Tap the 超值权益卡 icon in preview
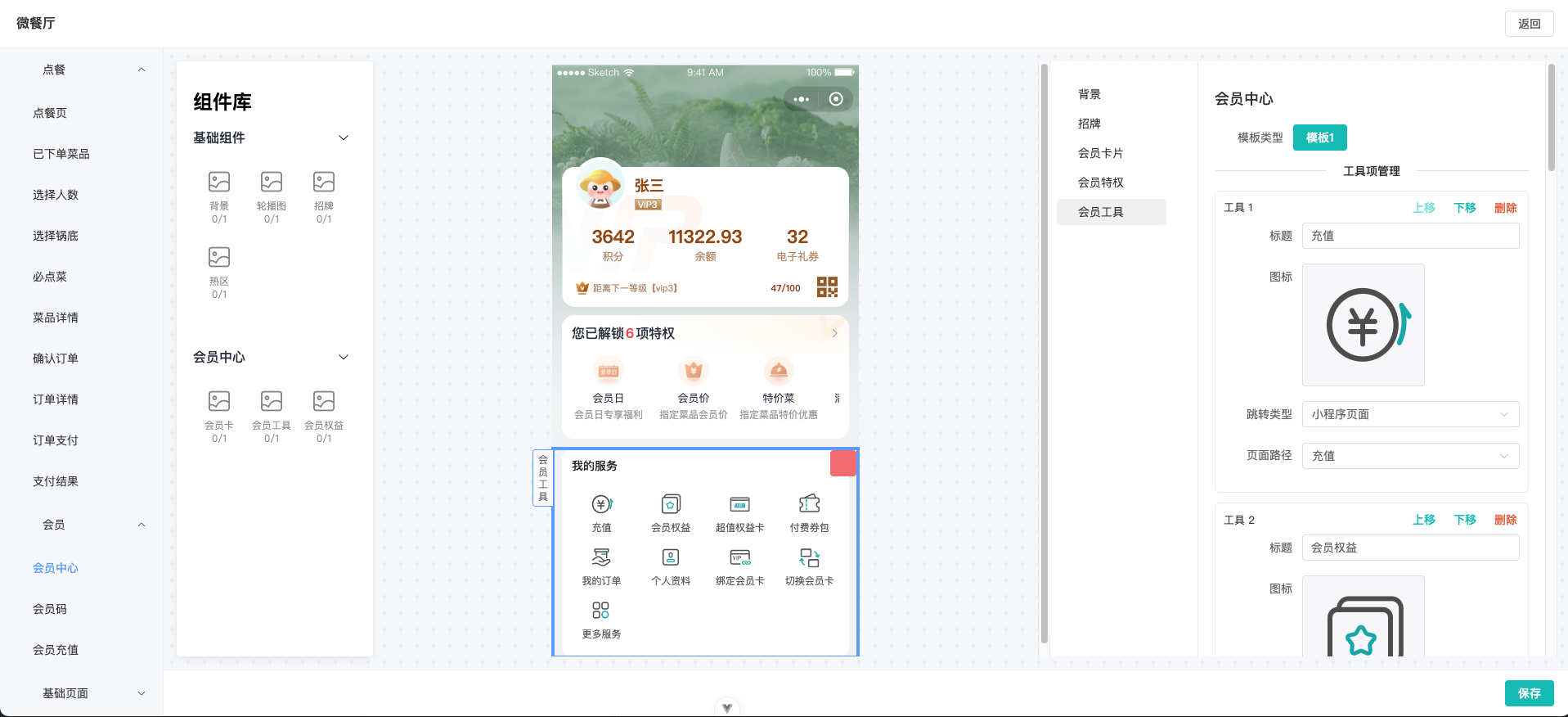 coord(740,504)
